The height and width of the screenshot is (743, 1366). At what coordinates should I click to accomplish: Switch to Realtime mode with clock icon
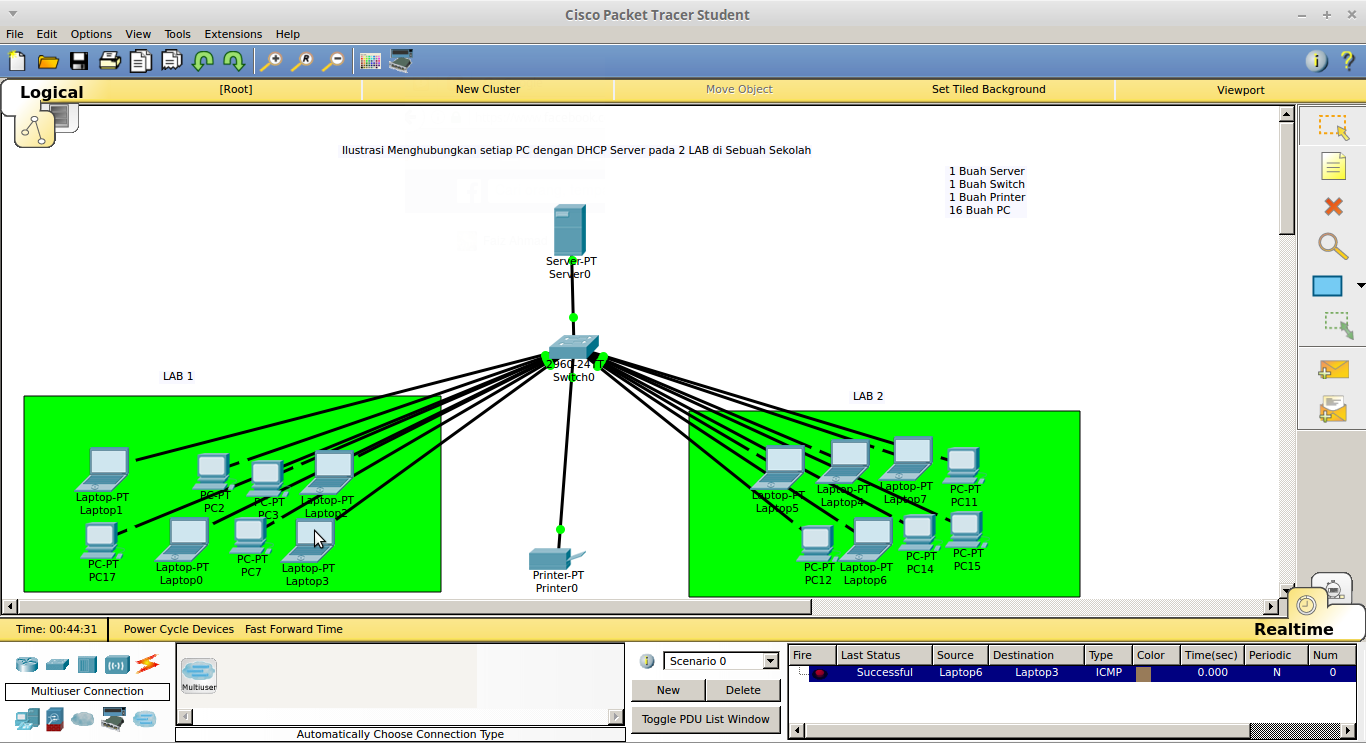pyautogui.click(x=1307, y=606)
